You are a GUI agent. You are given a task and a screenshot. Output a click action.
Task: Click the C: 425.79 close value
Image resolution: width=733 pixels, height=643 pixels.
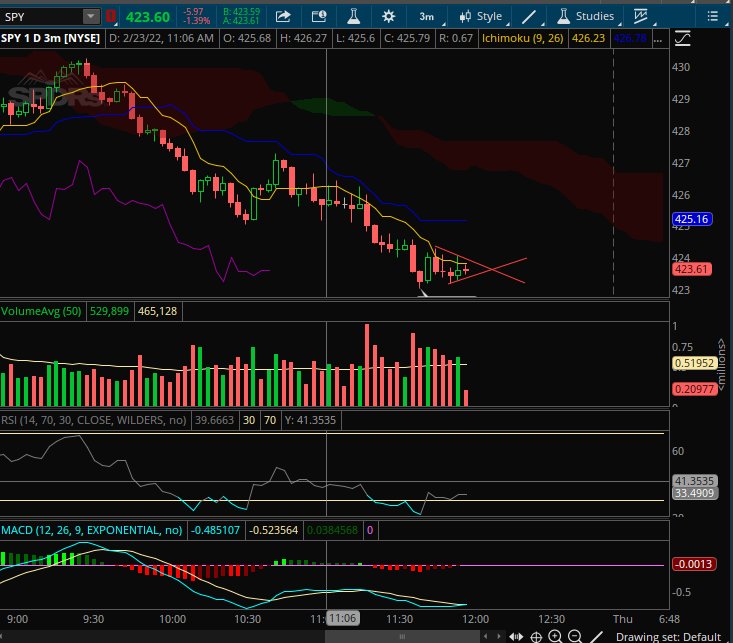coord(407,38)
